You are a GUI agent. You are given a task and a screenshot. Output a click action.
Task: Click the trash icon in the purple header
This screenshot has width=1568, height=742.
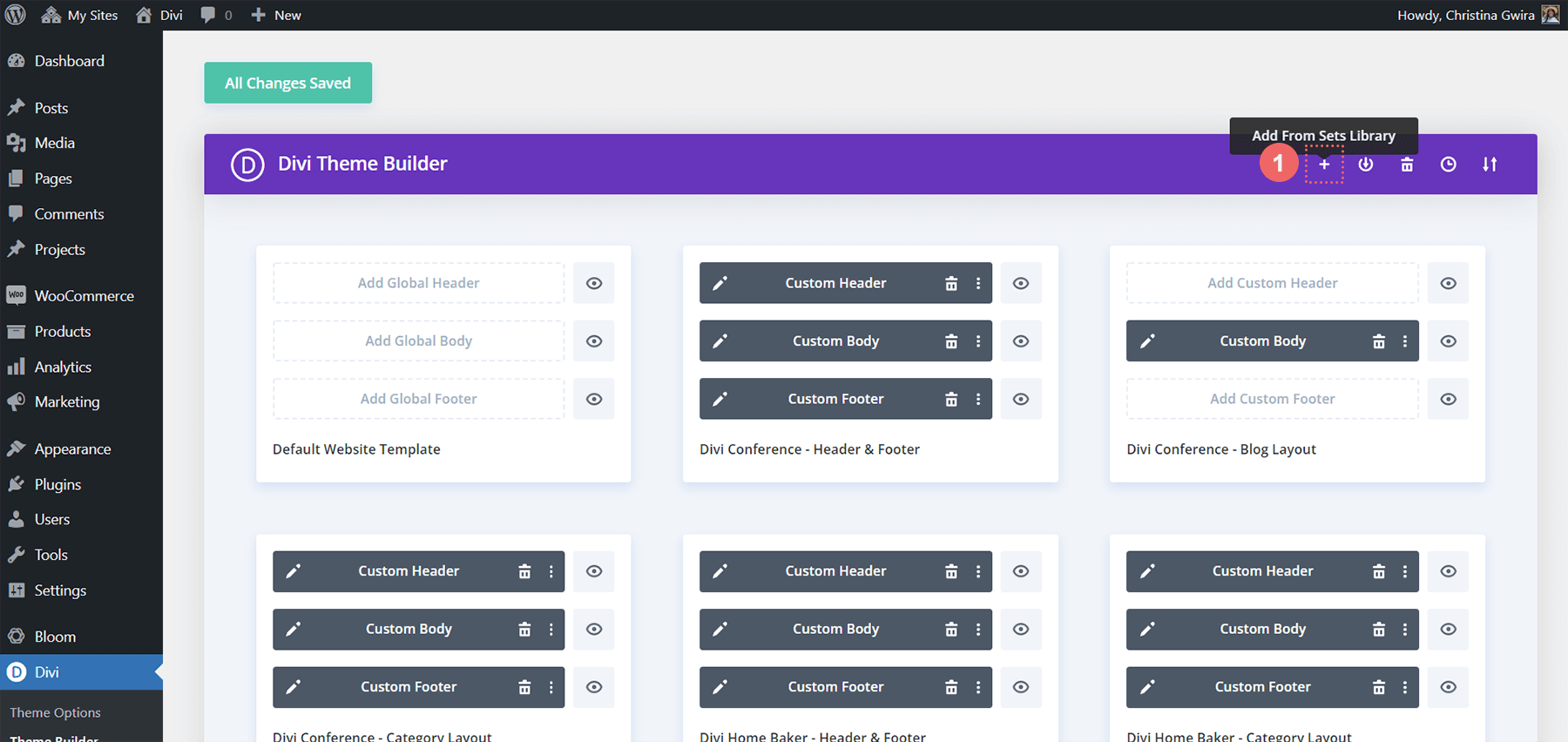[x=1406, y=165]
